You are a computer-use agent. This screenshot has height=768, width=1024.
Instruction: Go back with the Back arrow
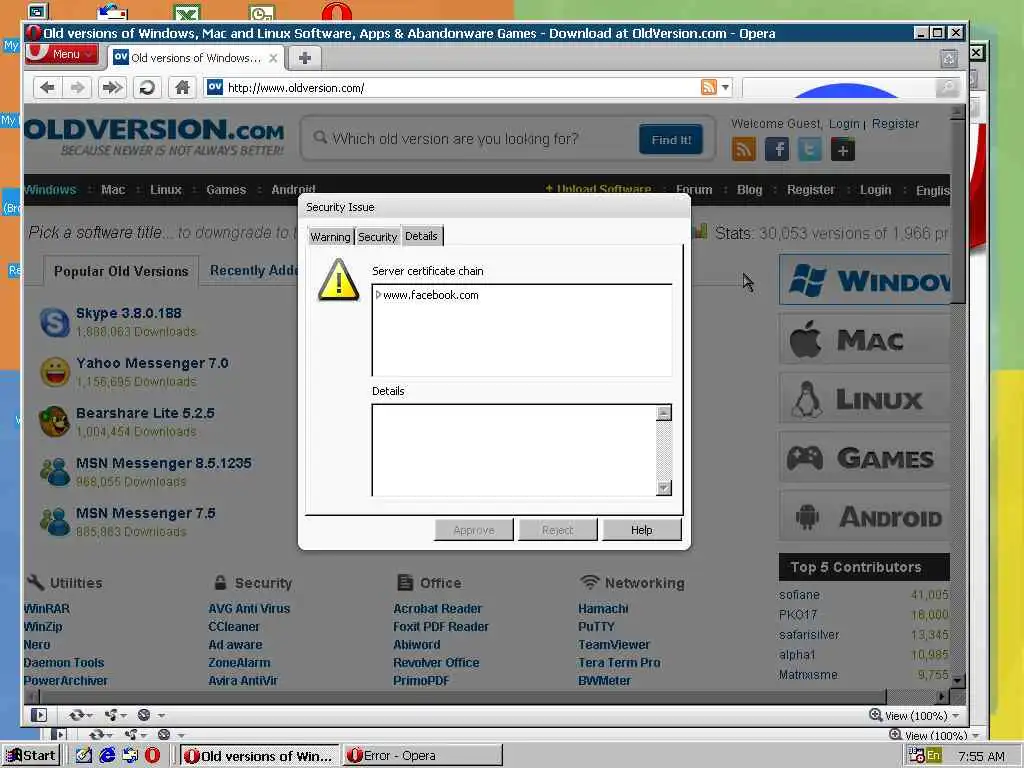[47, 88]
